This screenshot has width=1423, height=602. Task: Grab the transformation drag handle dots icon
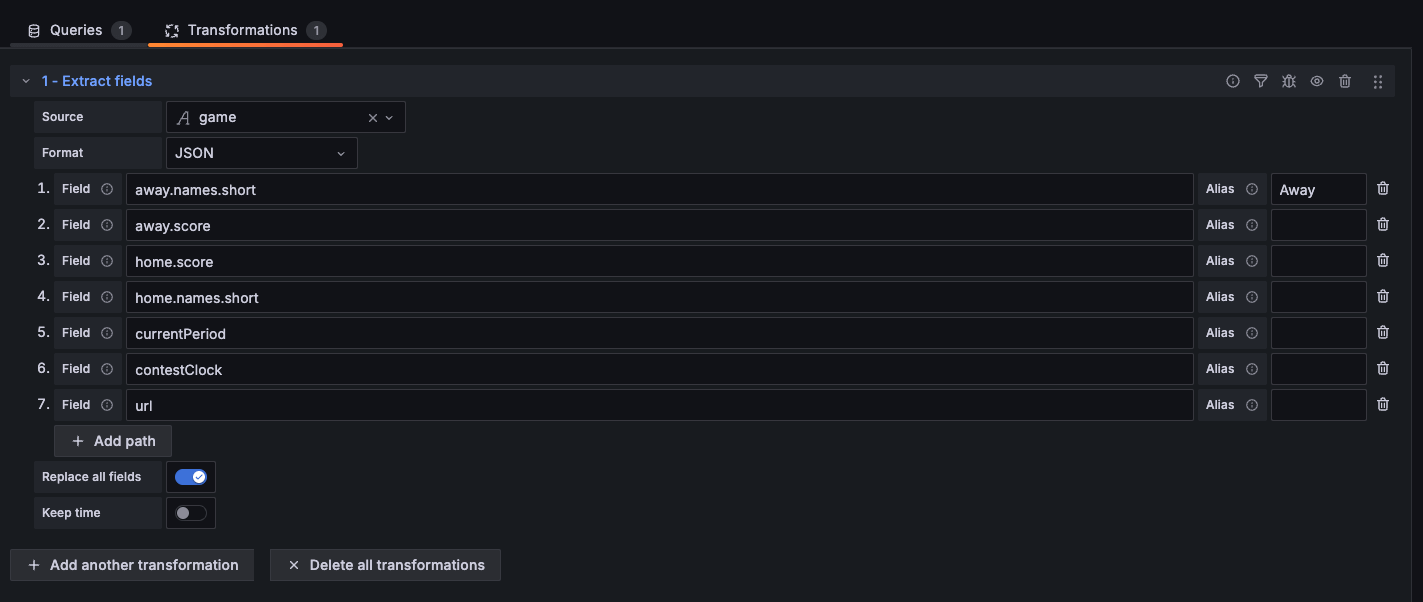tap(1377, 81)
